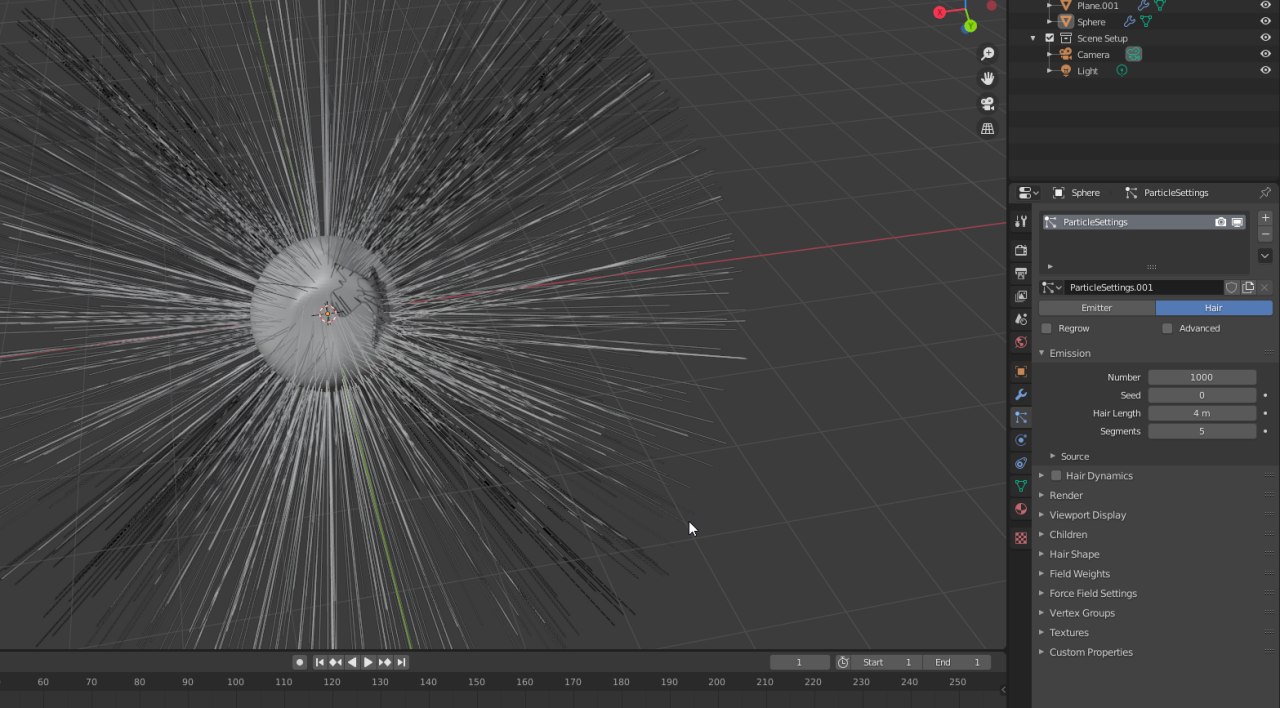Click the pin icon in properties header
Viewport: 1280px width, 708px height.
(1265, 193)
